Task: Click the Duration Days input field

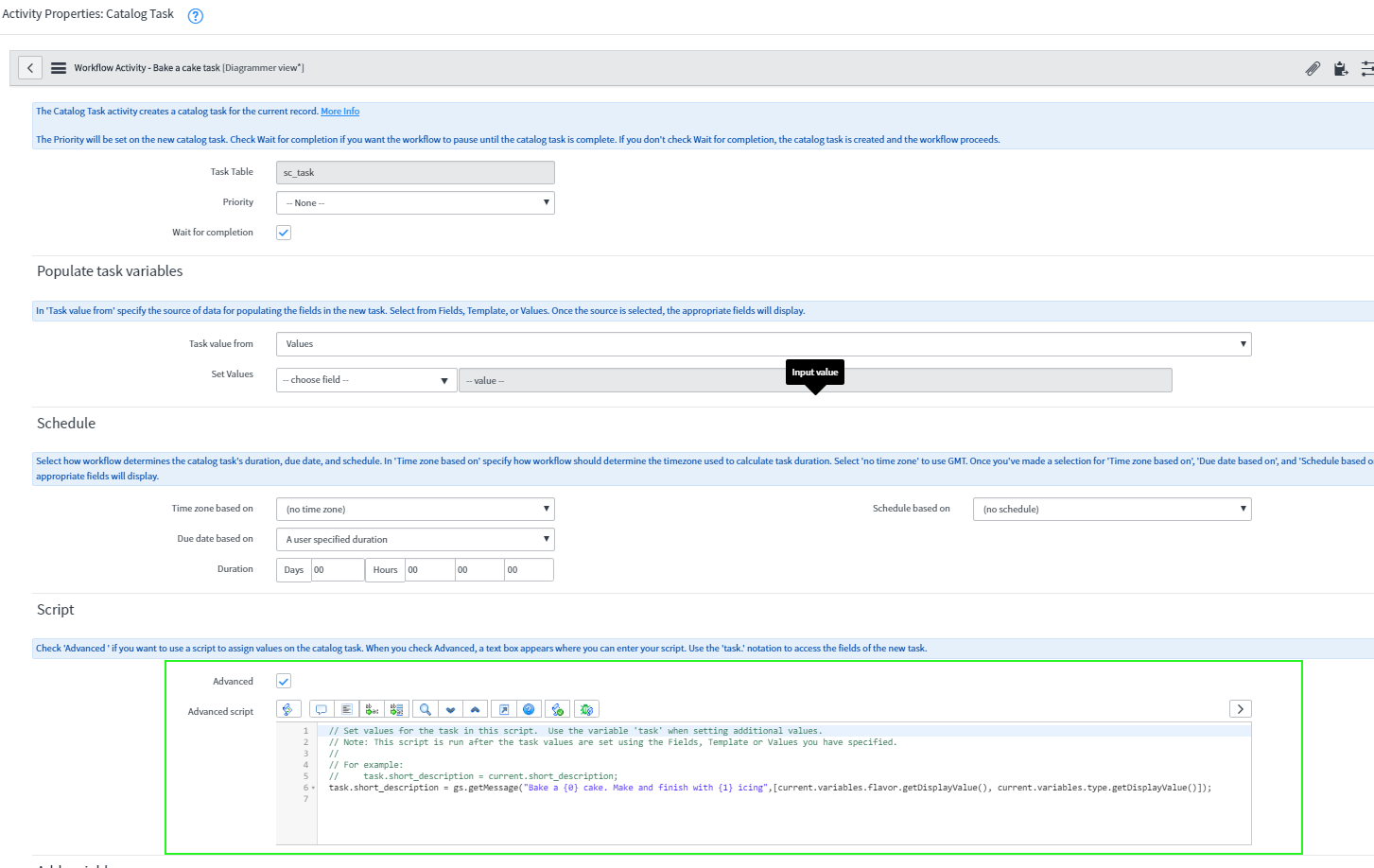Action: [337, 570]
